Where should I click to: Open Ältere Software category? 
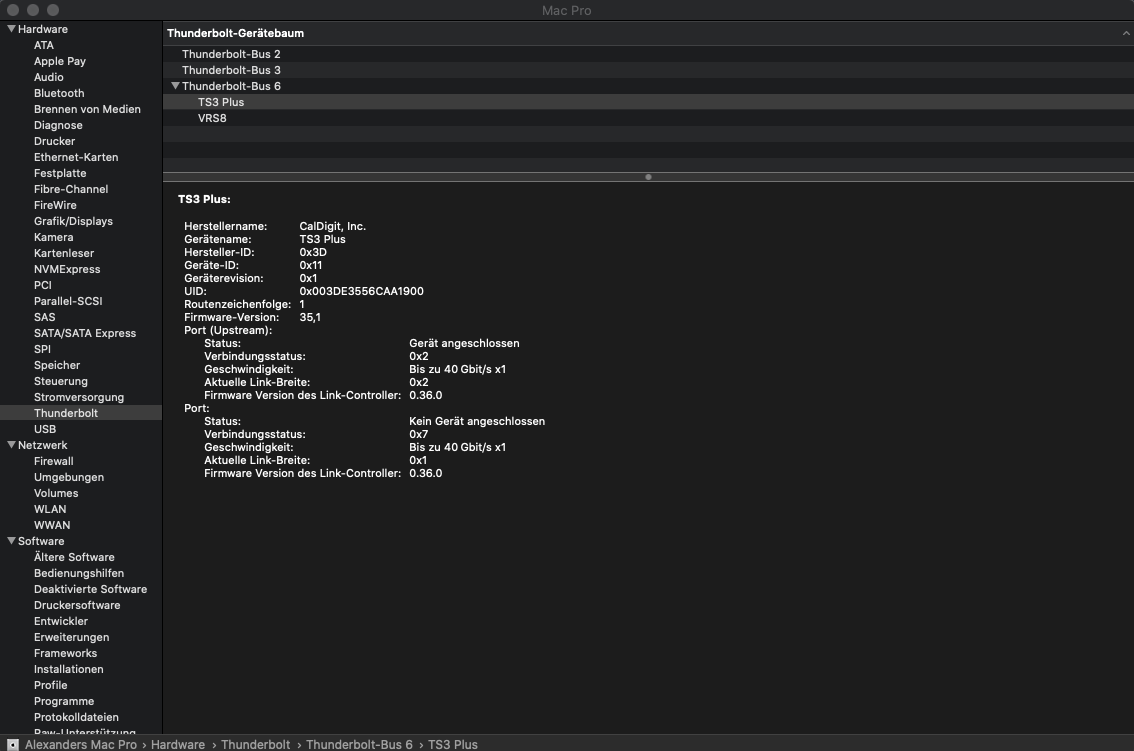pos(74,556)
